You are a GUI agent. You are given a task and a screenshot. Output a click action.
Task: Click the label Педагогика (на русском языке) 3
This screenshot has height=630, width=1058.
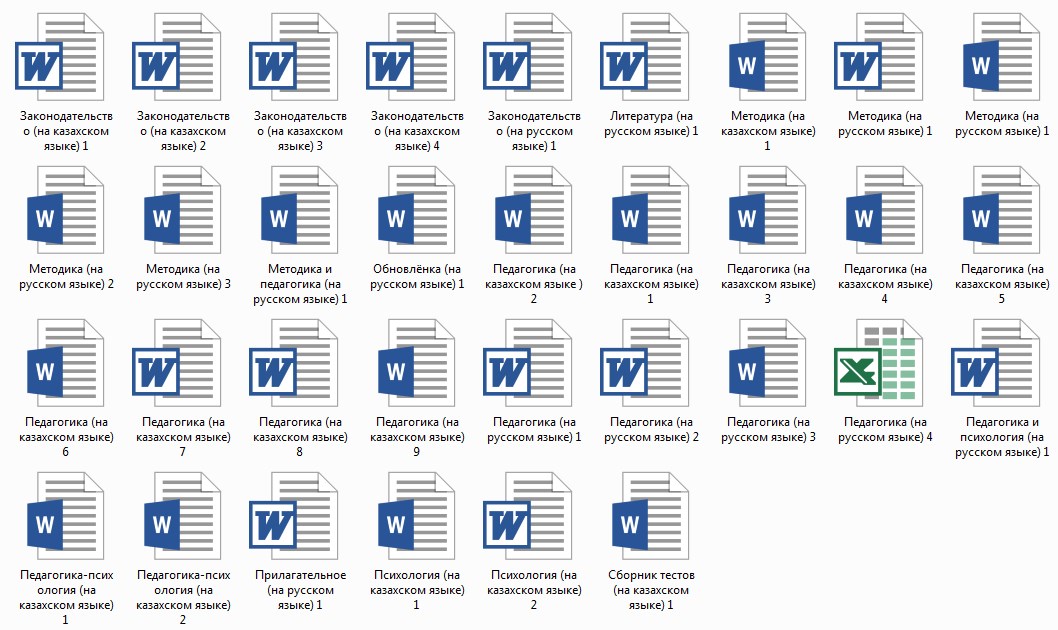[768, 430]
